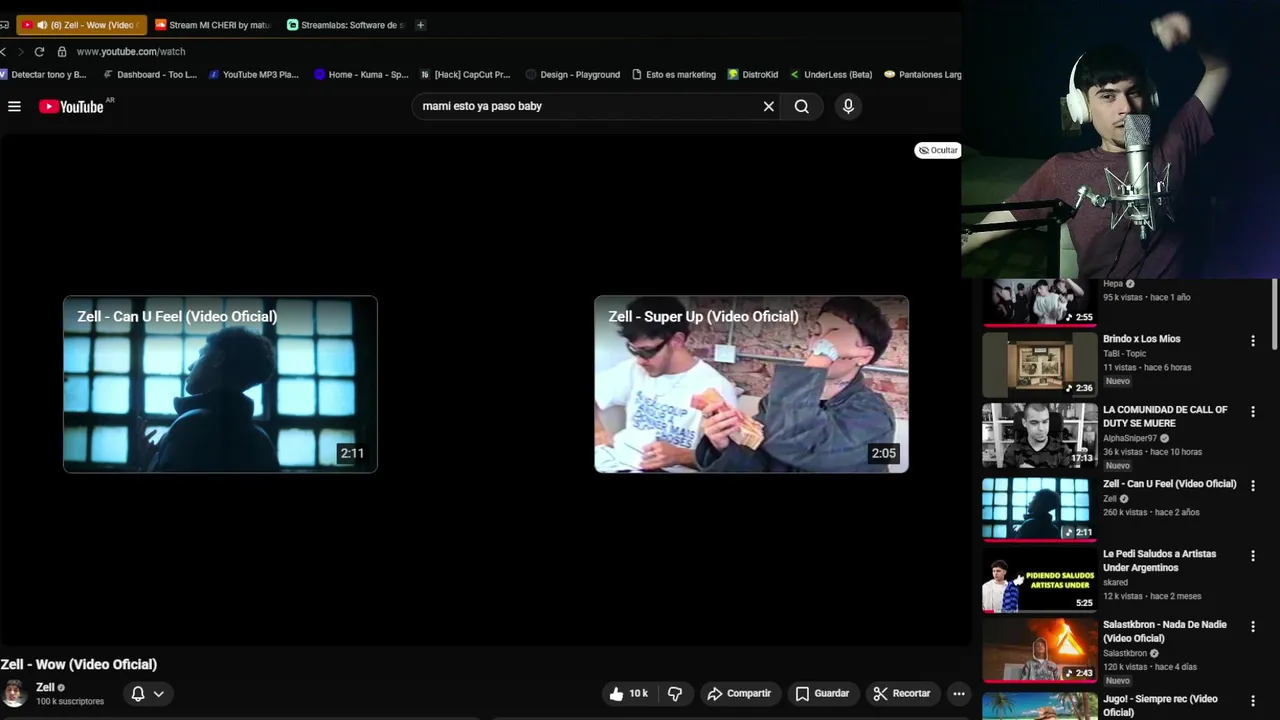Image resolution: width=1280 pixels, height=720 pixels.
Task: Click Brindo x Los Mios thumbnail
Action: [1039, 364]
